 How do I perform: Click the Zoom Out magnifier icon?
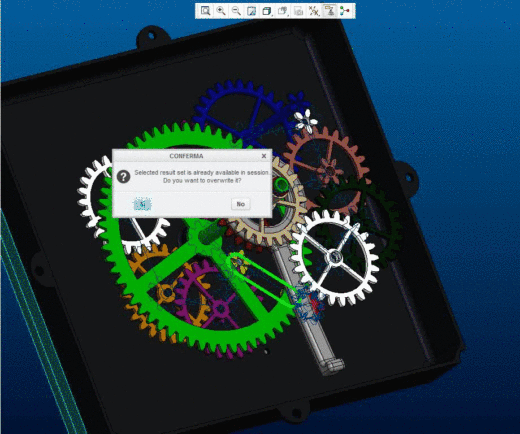[236, 11]
